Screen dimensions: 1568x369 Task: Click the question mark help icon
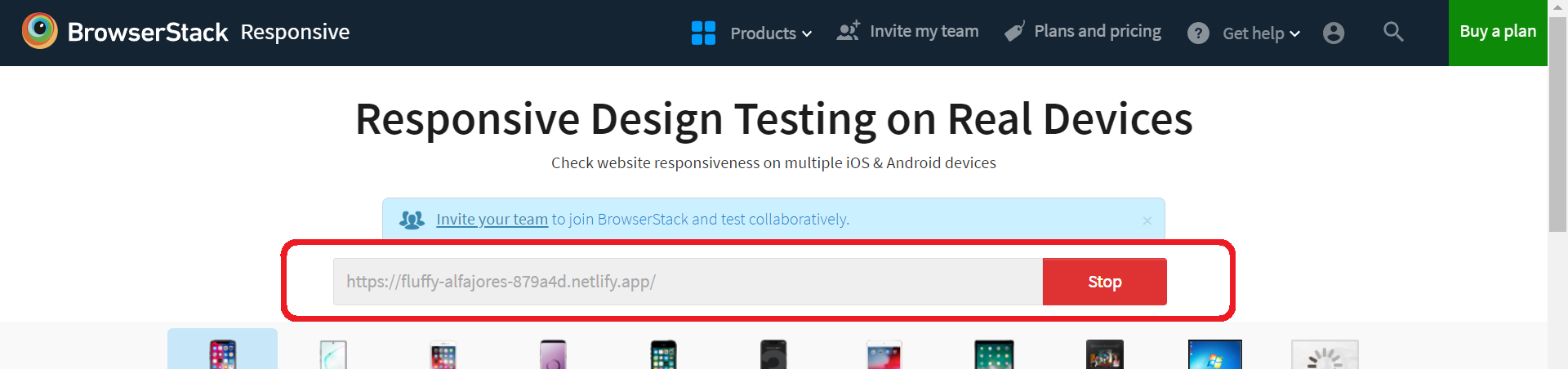click(1198, 33)
